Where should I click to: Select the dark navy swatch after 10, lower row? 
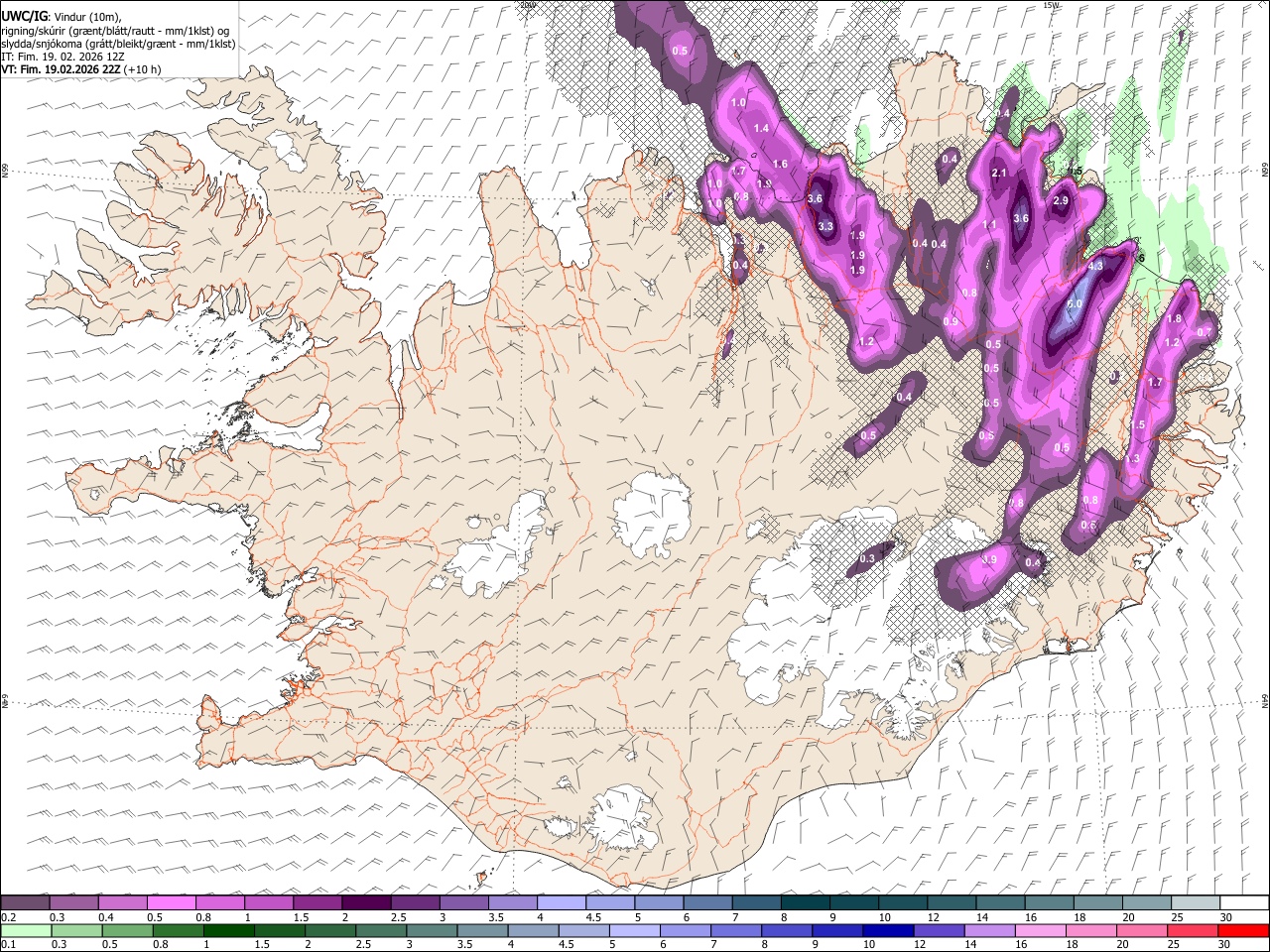(887, 930)
